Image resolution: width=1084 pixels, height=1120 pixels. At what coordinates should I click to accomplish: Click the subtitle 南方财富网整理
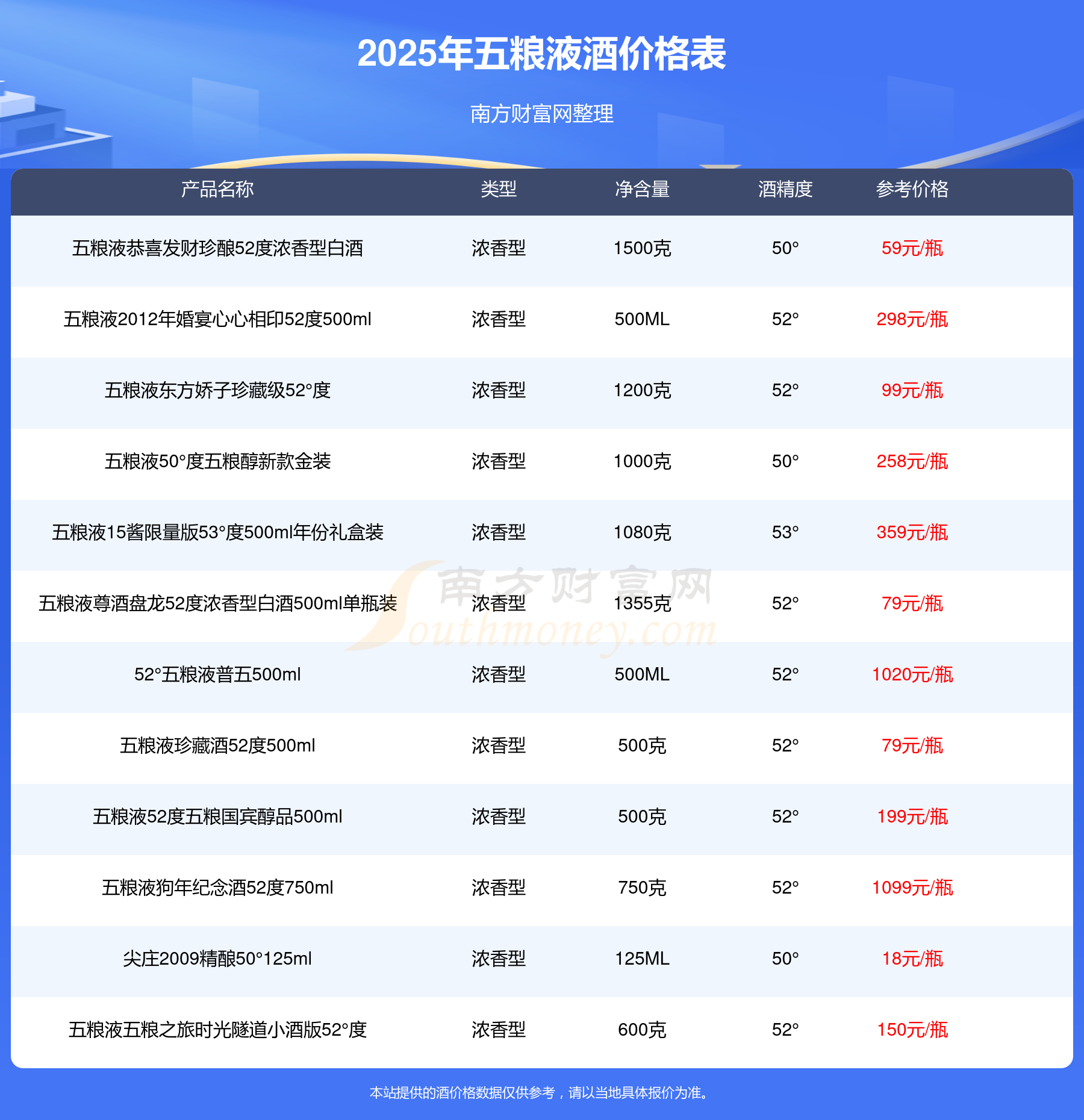pyautogui.click(x=542, y=114)
